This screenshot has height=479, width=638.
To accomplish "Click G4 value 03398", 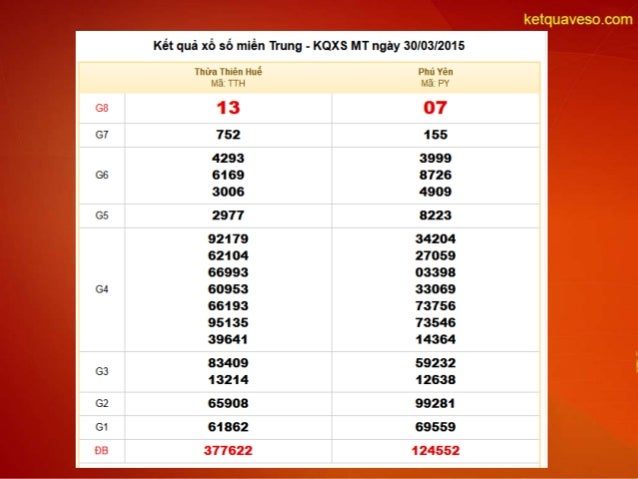I will (435, 272).
